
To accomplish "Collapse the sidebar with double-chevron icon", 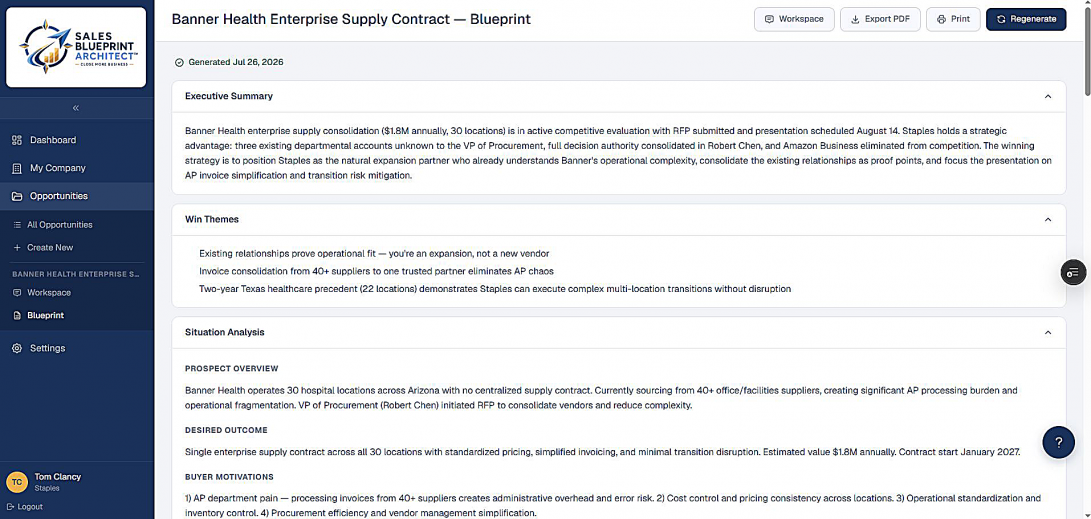I will 76,108.
